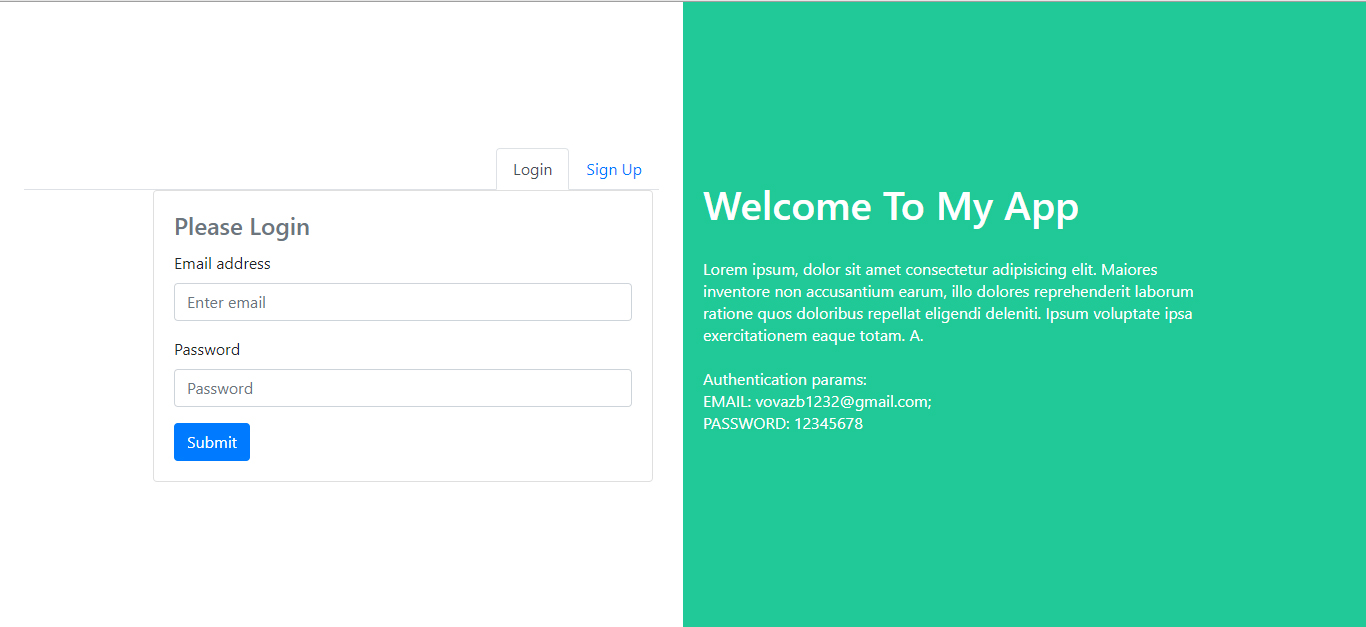Select the 'Authentication params:' line
This screenshot has height=627, width=1366.
(785, 380)
